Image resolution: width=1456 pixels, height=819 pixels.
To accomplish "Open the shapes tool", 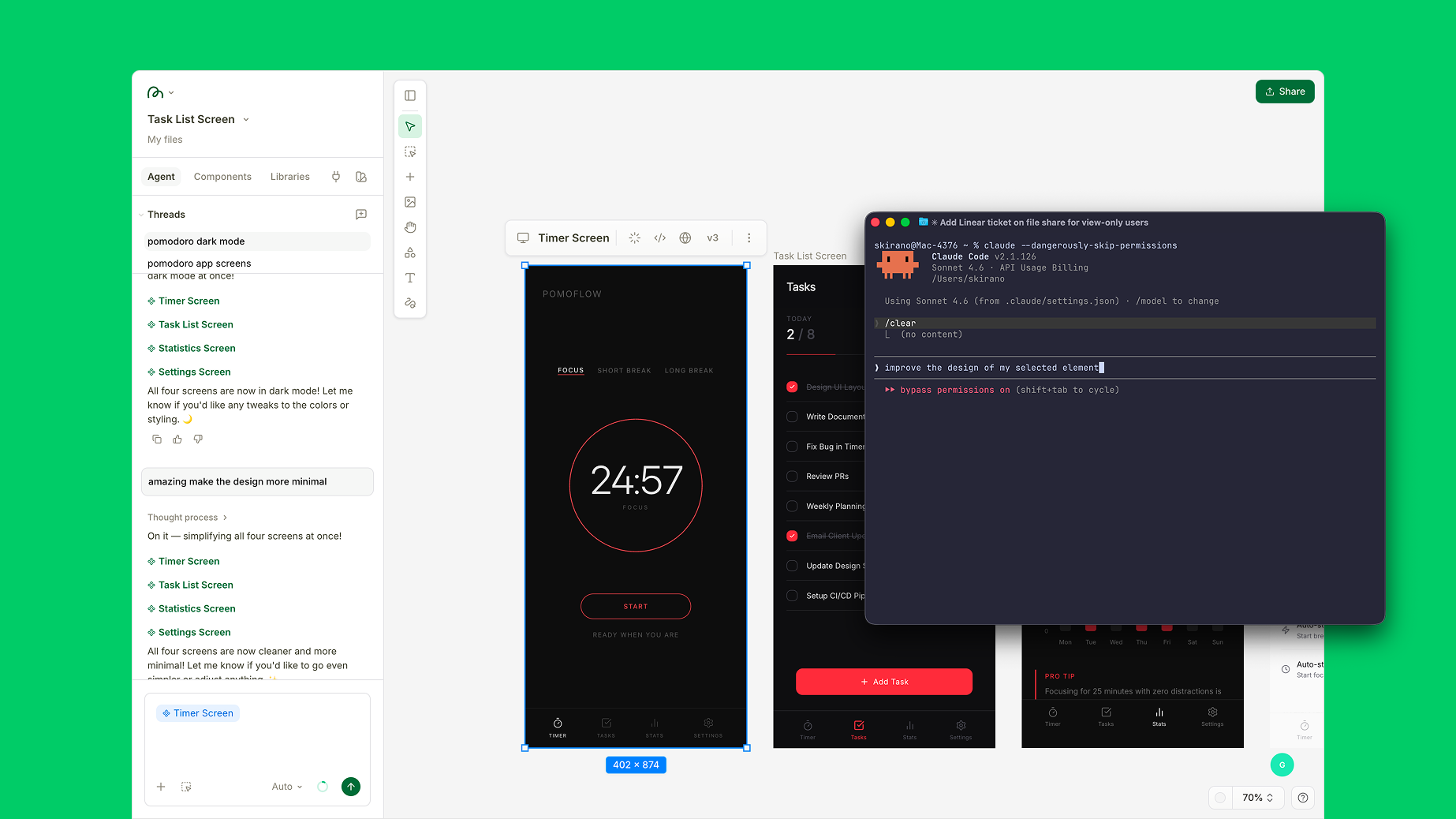I will pyautogui.click(x=410, y=252).
